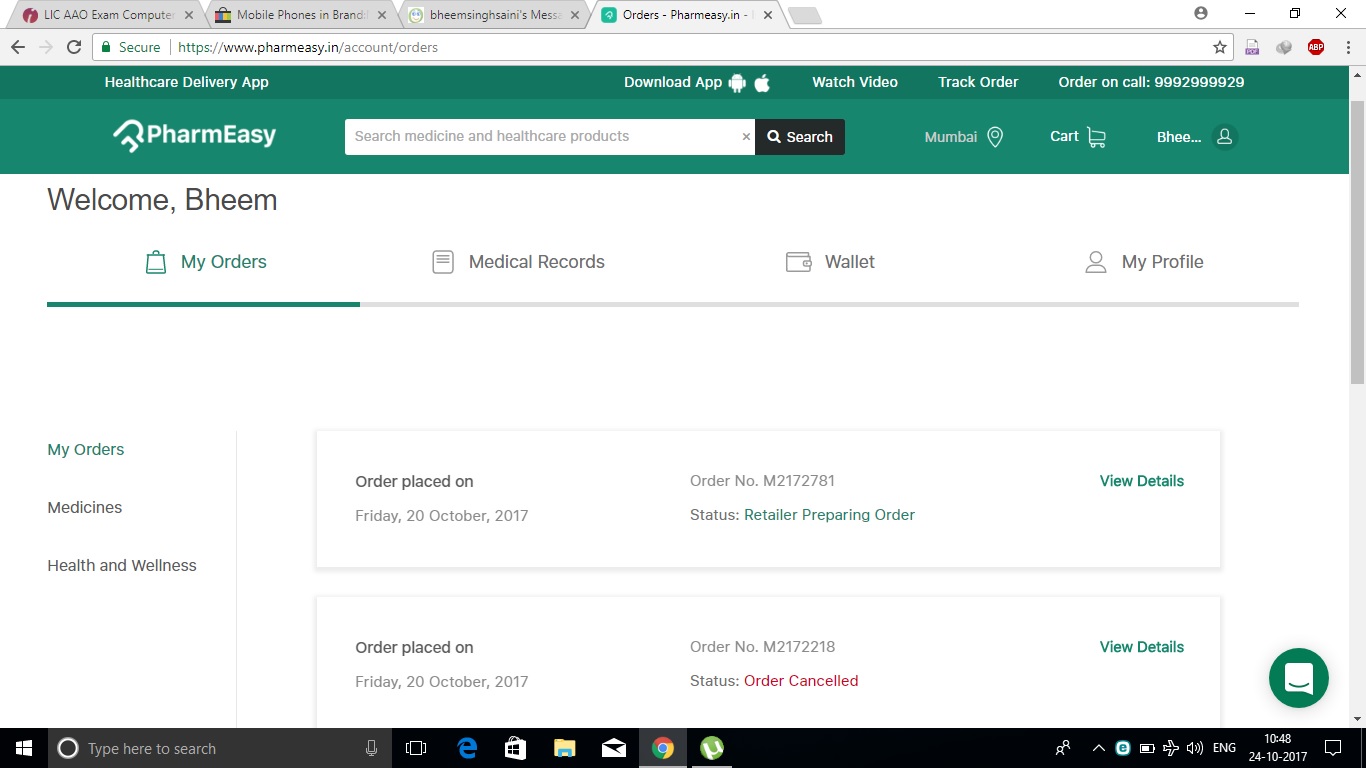This screenshot has height=768, width=1366.
Task: Go back to the previous page
Action: [x=18, y=47]
